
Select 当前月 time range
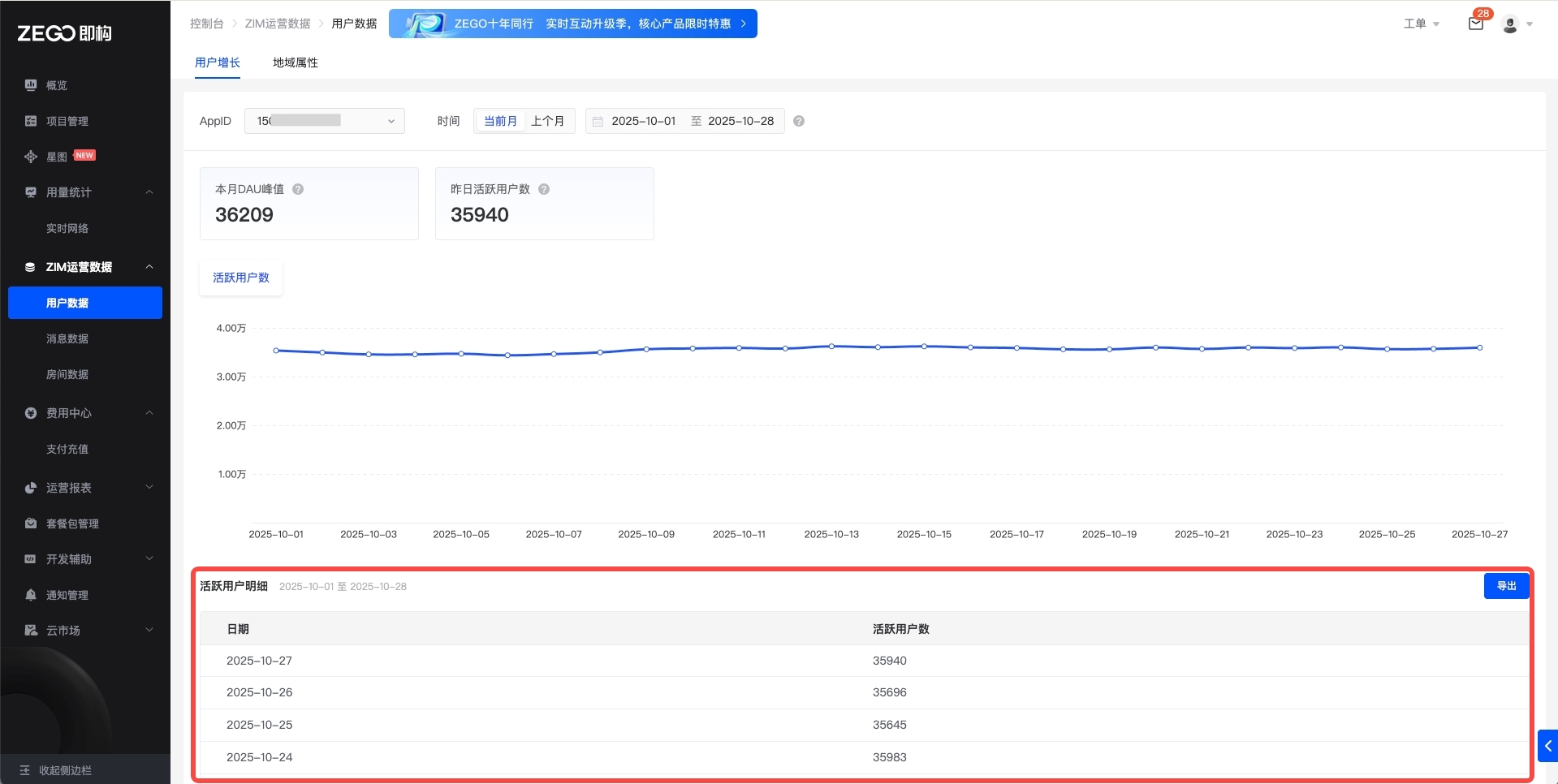click(x=500, y=121)
